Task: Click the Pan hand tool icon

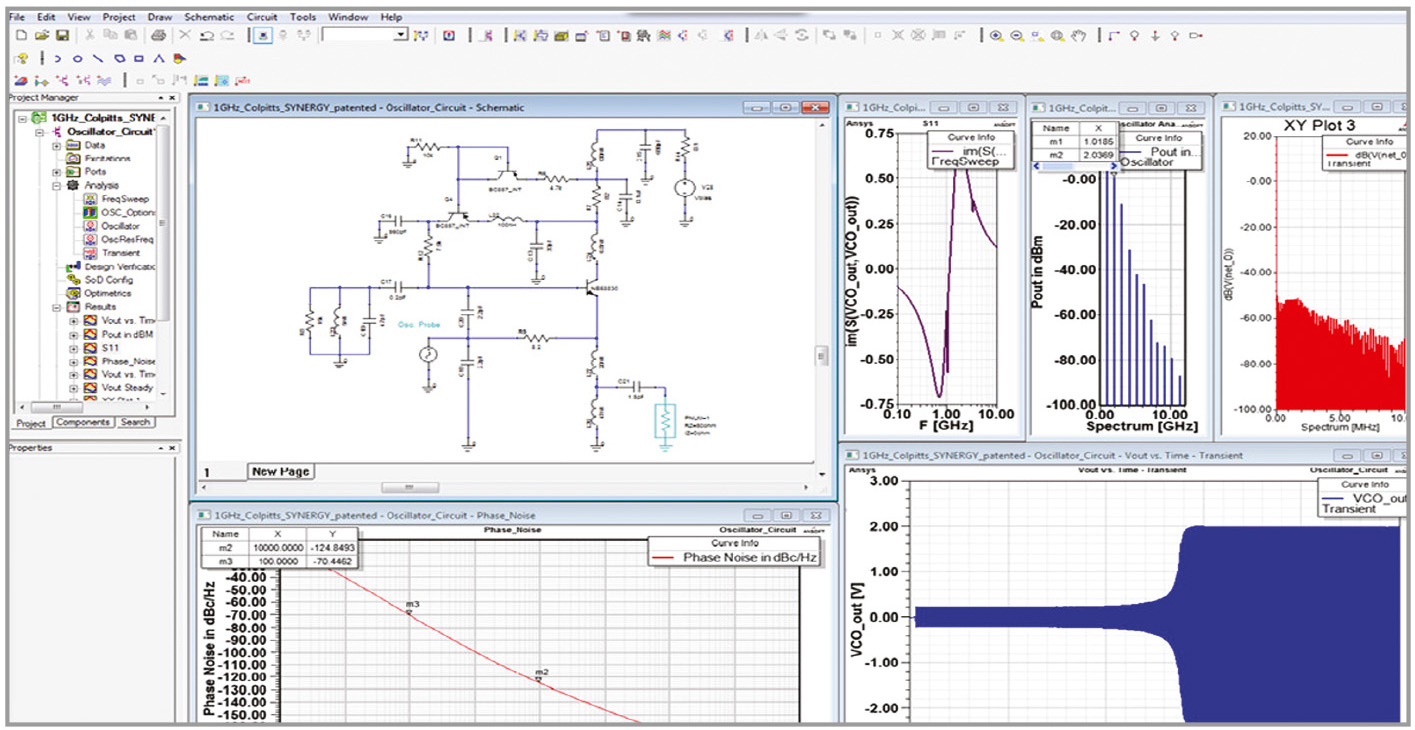Action: [x=1078, y=36]
